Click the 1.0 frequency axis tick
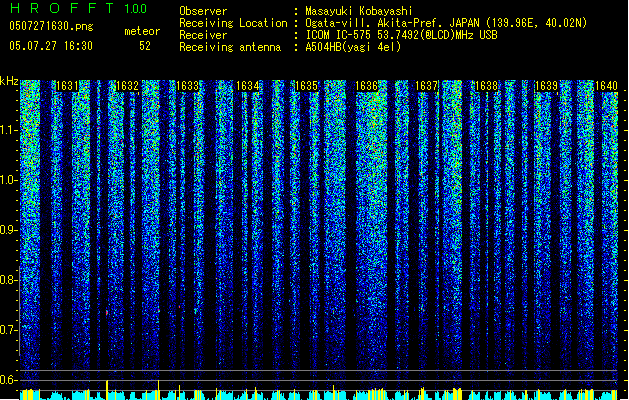This screenshot has height=400, width=629. pos(9,180)
